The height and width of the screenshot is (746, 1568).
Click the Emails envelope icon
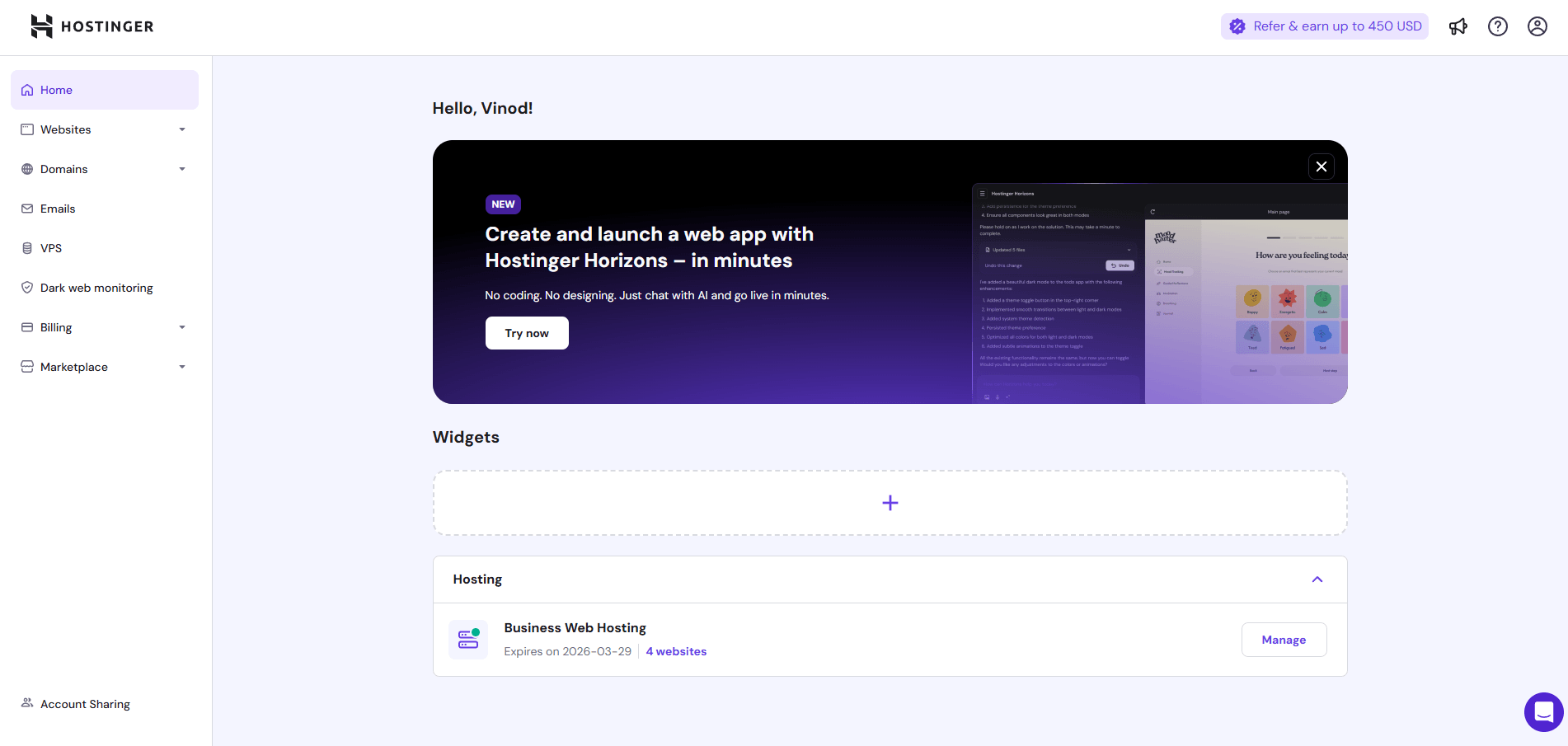tap(27, 209)
